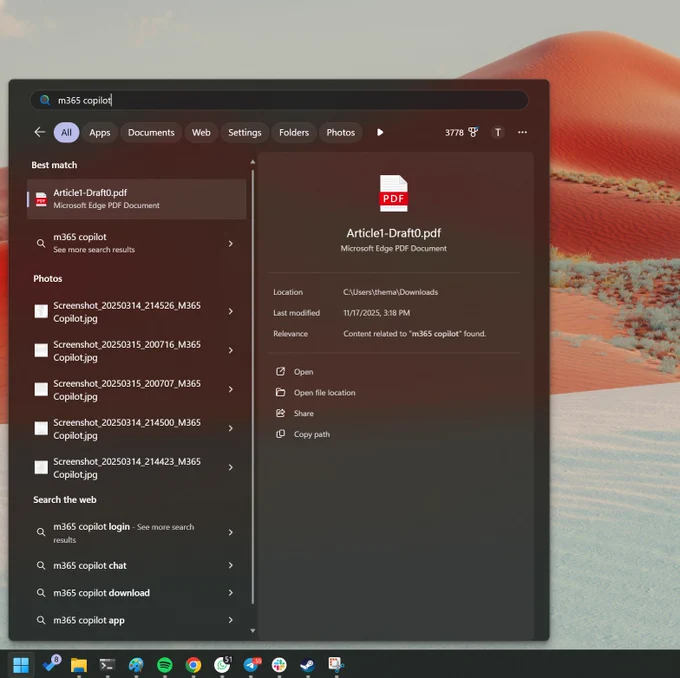The width and height of the screenshot is (680, 678).
Task: Expand Screenshot_20250315_200707_M365 Copilot.jpg chevron
Action: 231,390
